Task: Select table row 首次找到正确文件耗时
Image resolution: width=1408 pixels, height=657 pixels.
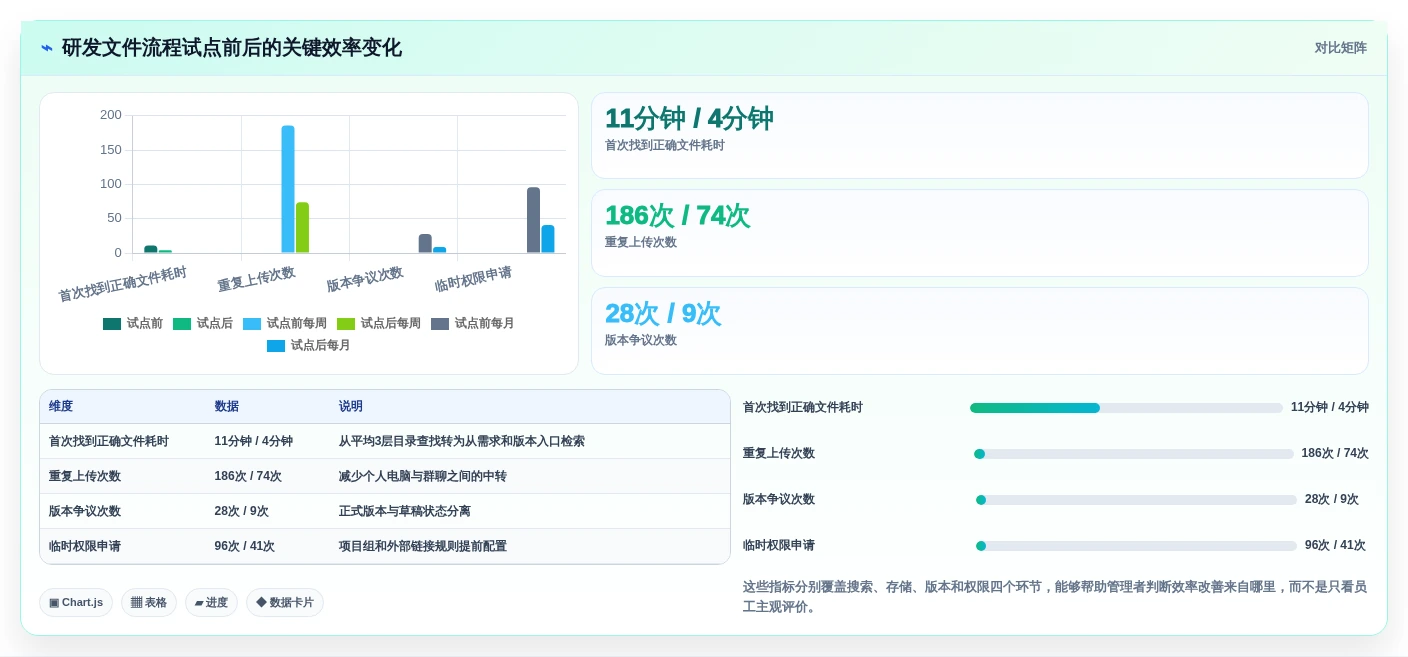Action: [385, 441]
